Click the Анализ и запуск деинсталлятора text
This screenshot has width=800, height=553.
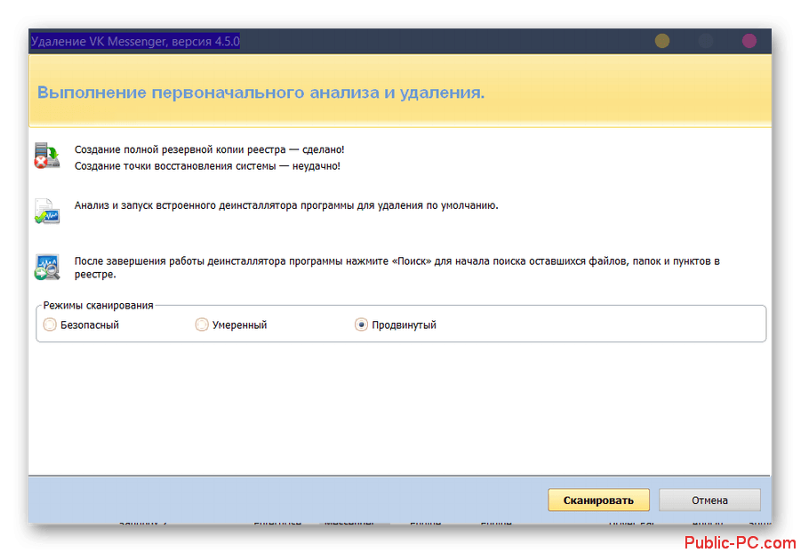[286, 205]
